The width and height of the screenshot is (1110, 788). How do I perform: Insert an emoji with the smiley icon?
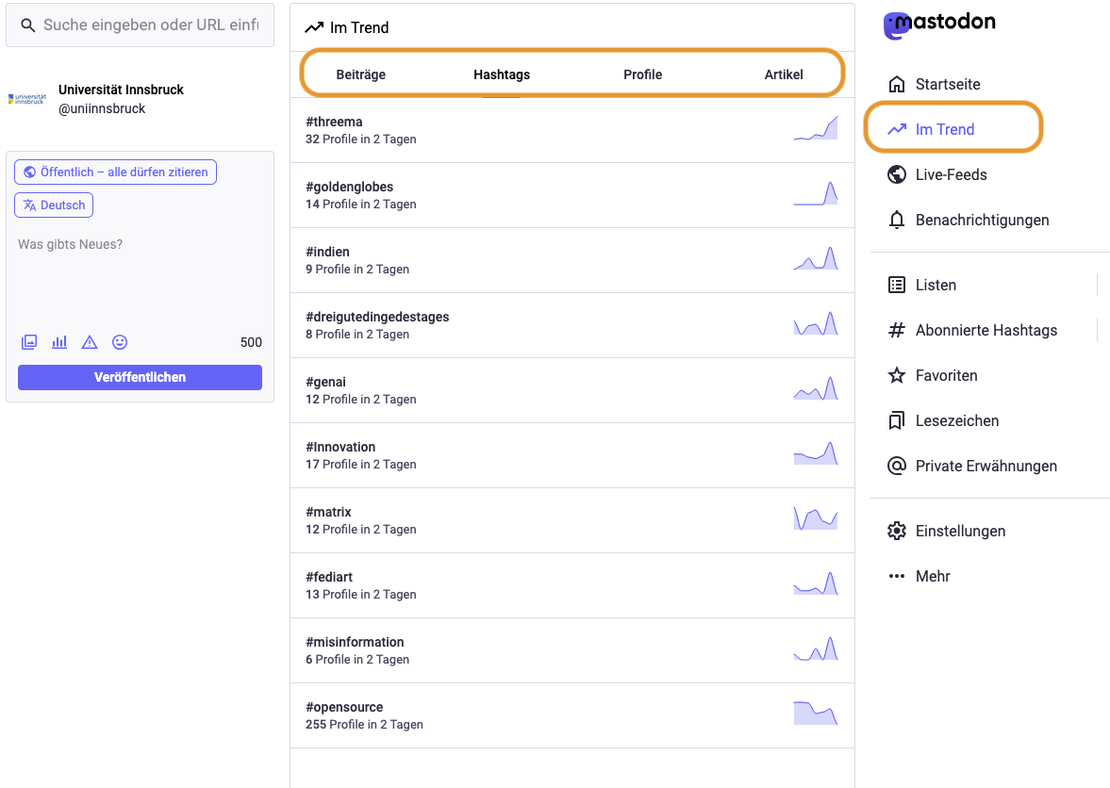(119, 342)
